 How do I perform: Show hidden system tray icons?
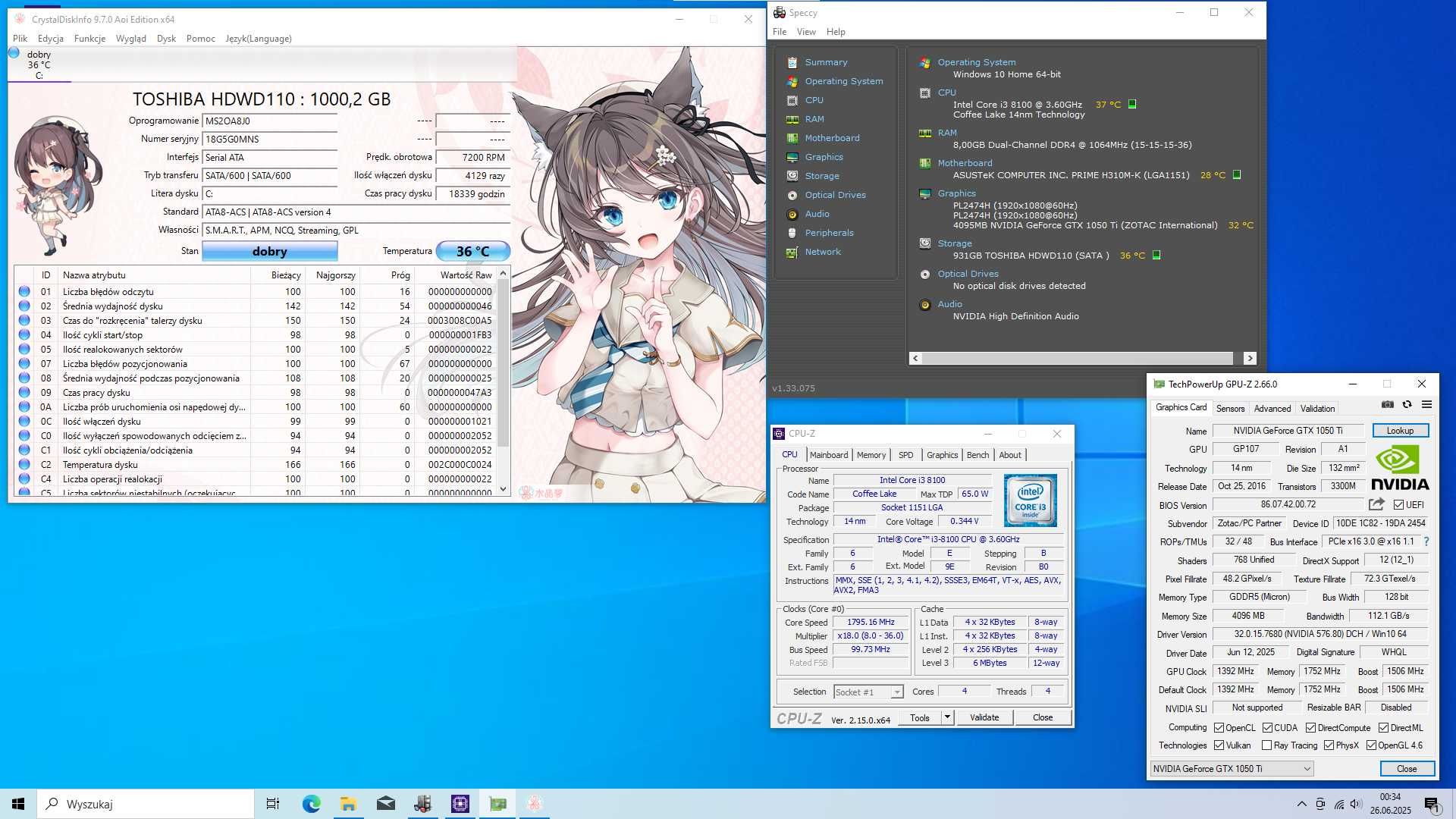coord(1301,804)
